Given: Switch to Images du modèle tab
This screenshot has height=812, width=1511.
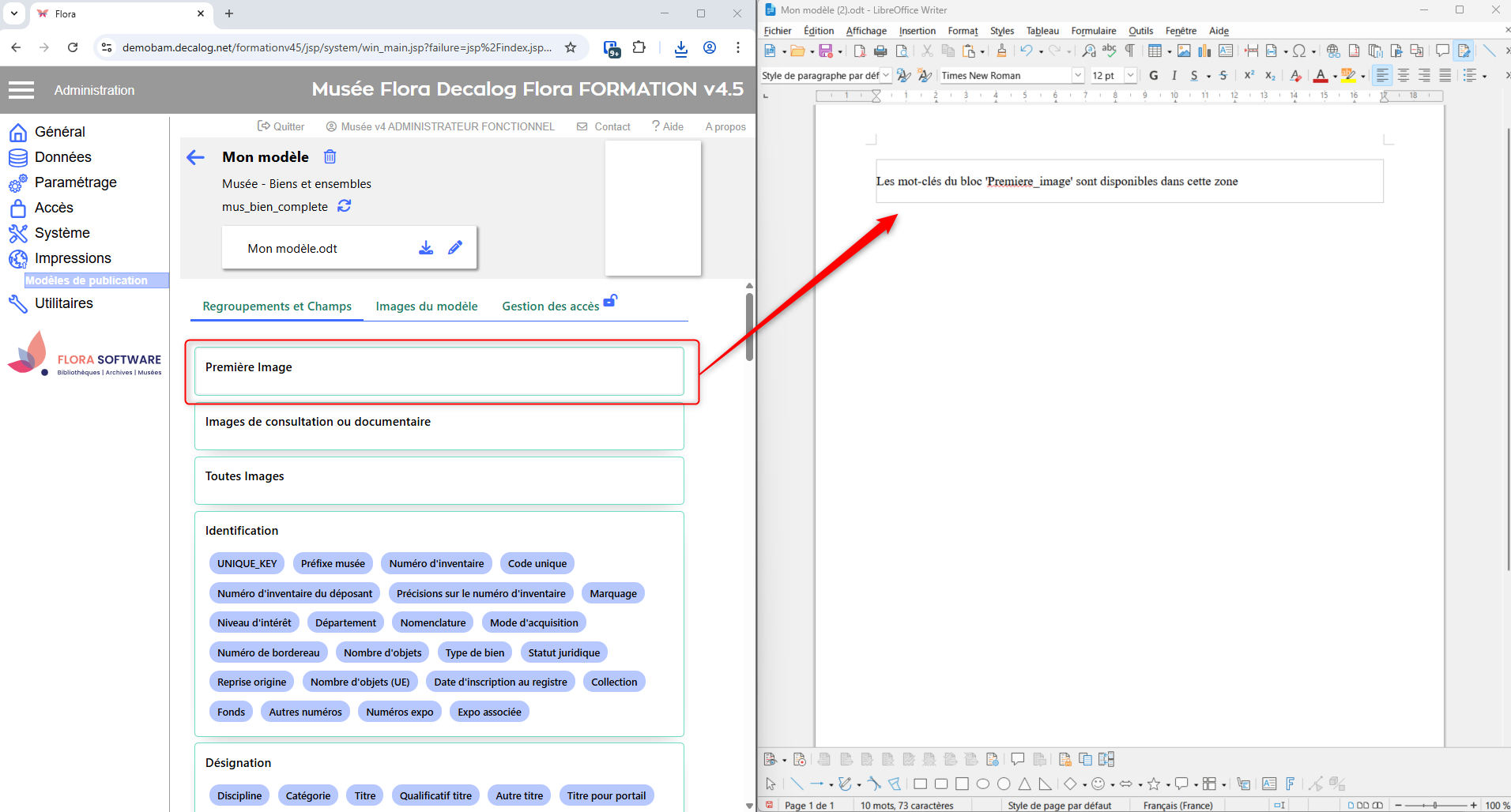Looking at the screenshot, I should coord(427,306).
